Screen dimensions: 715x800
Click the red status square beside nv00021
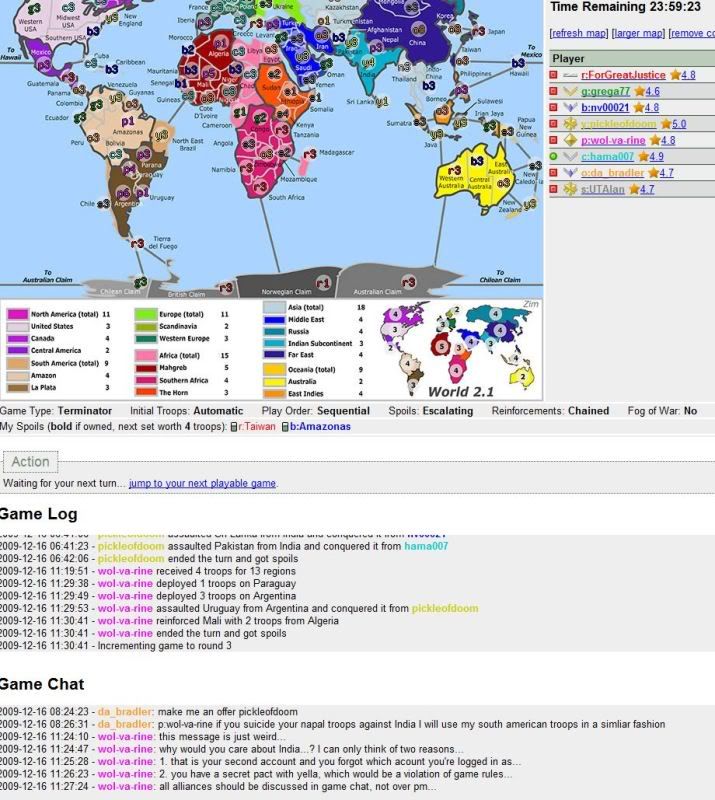click(x=554, y=108)
